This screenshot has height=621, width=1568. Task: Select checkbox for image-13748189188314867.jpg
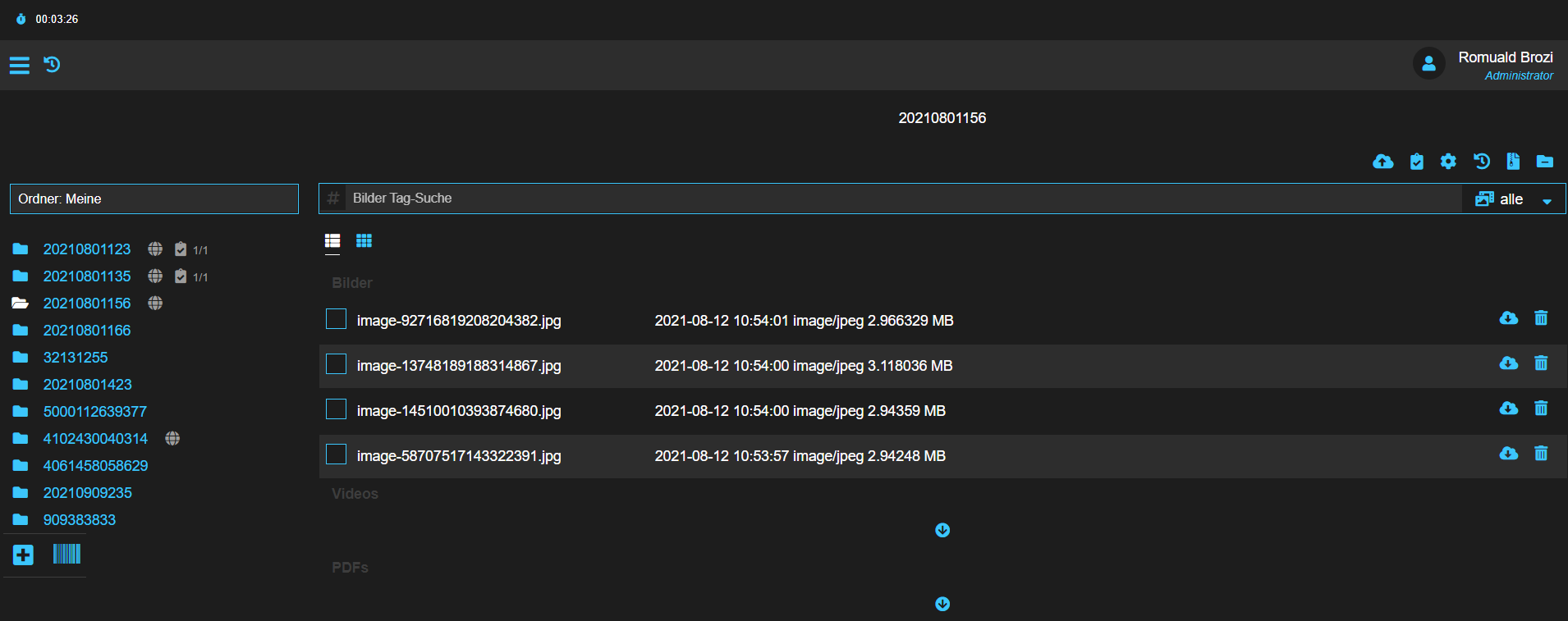(336, 364)
